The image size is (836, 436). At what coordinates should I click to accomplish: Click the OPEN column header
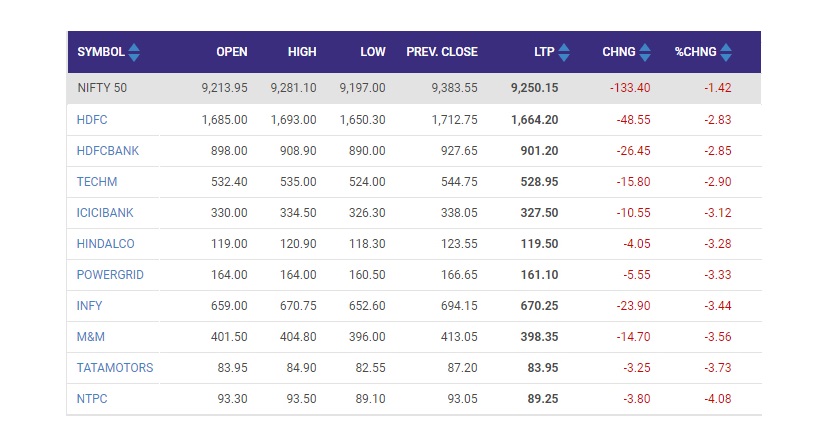click(x=232, y=52)
